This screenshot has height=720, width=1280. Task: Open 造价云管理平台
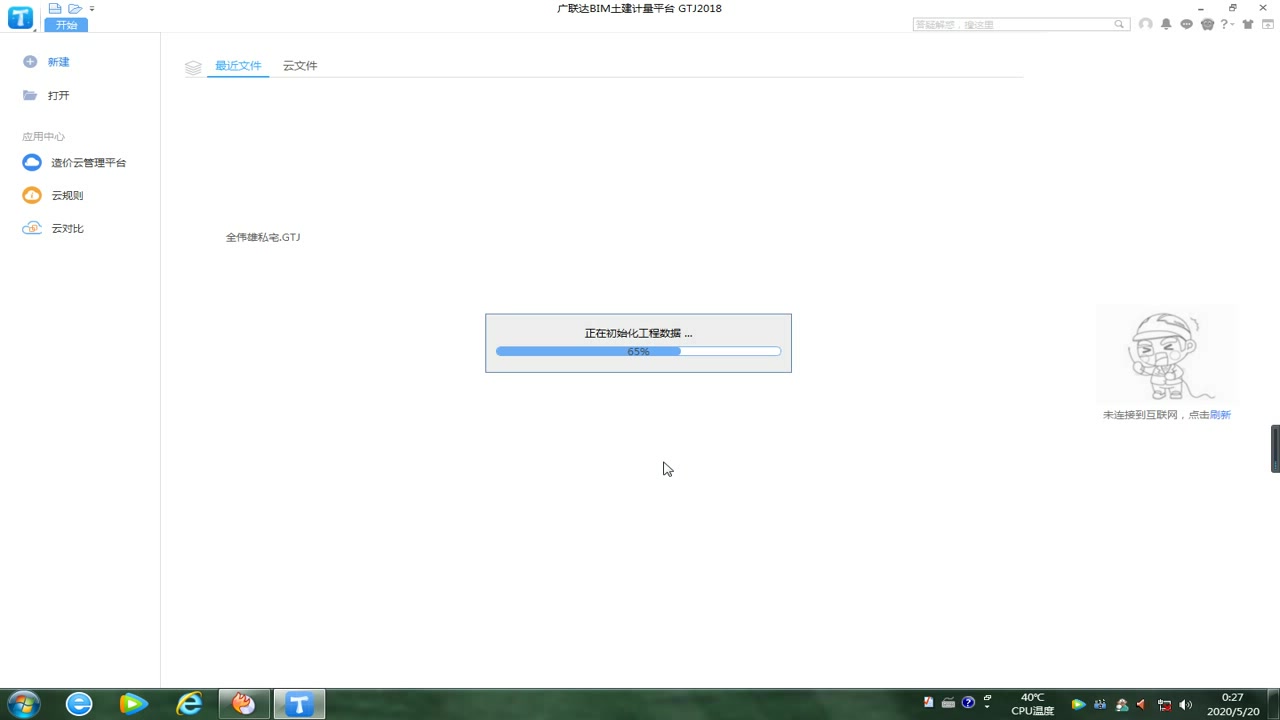click(x=89, y=163)
